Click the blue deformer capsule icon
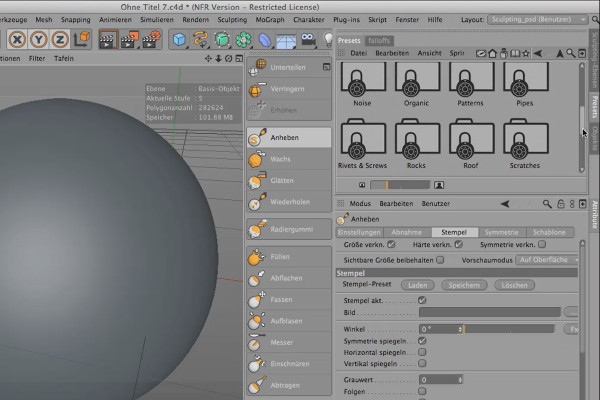The width and height of the screenshot is (600, 400). 264,39
